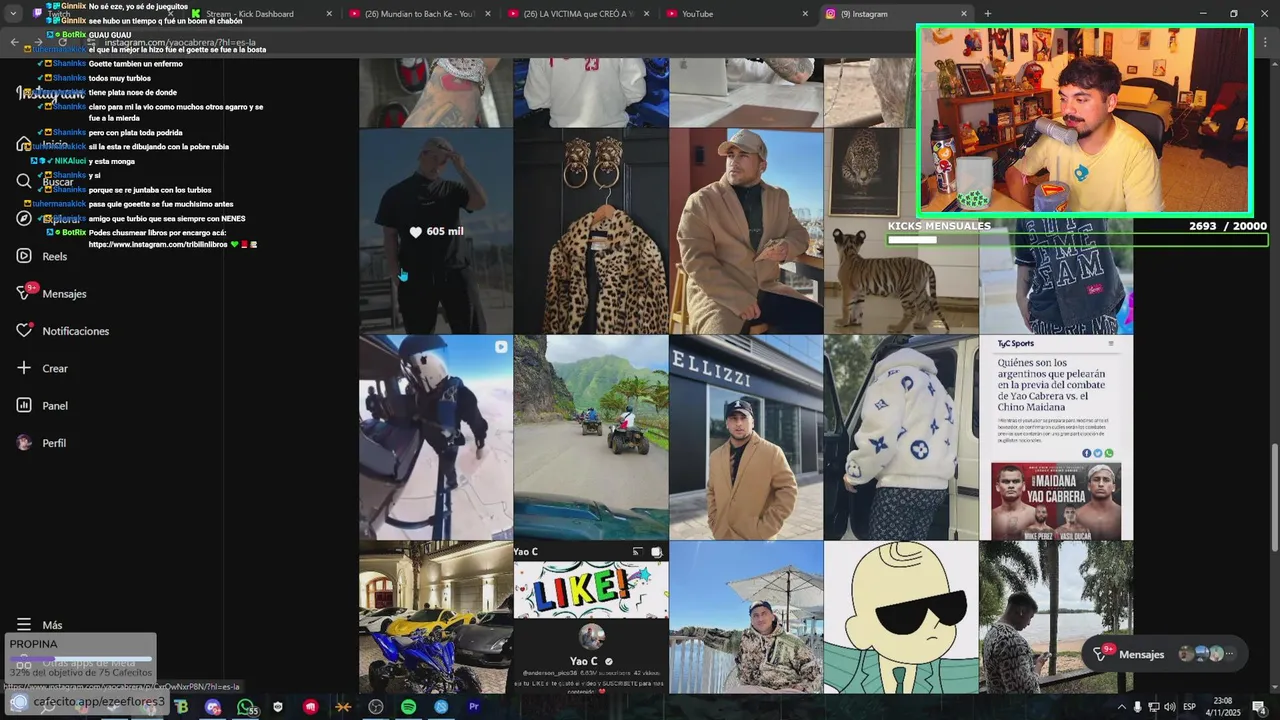Open Adobe Premiere Pro from taskbar

(x=473, y=707)
